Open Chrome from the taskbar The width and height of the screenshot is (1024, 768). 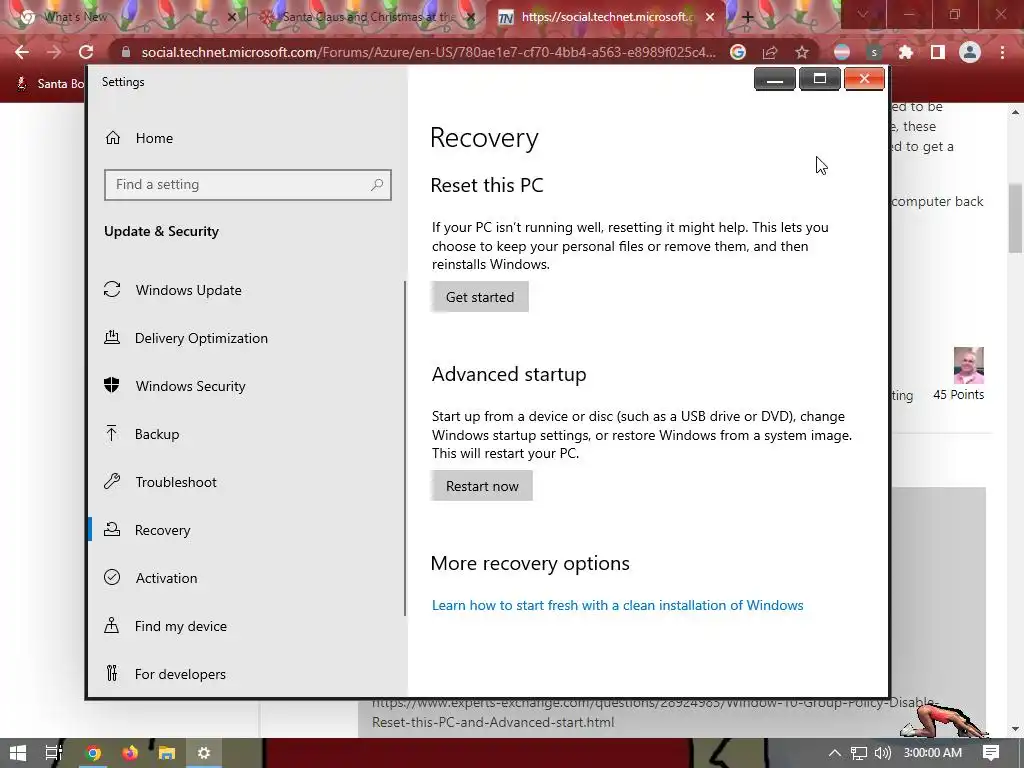[x=93, y=753]
